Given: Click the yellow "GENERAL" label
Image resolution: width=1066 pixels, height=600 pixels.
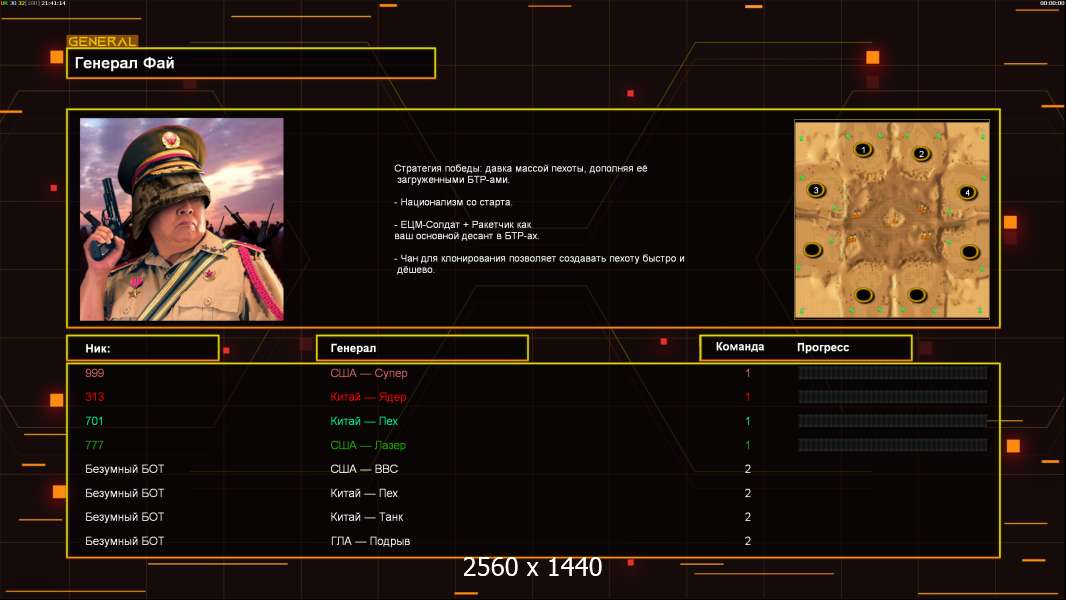Looking at the screenshot, I should [102, 41].
